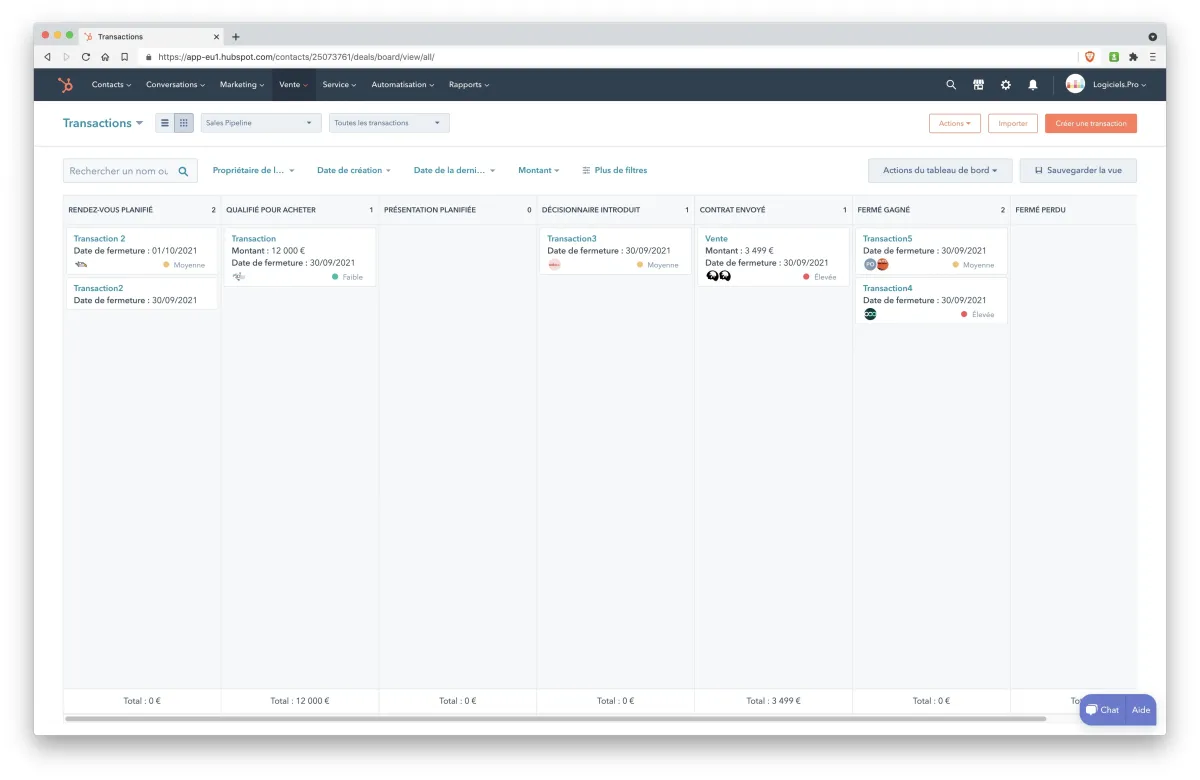
Task: Click the Logiciels.Pro account avatar
Action: [1075, 84]
